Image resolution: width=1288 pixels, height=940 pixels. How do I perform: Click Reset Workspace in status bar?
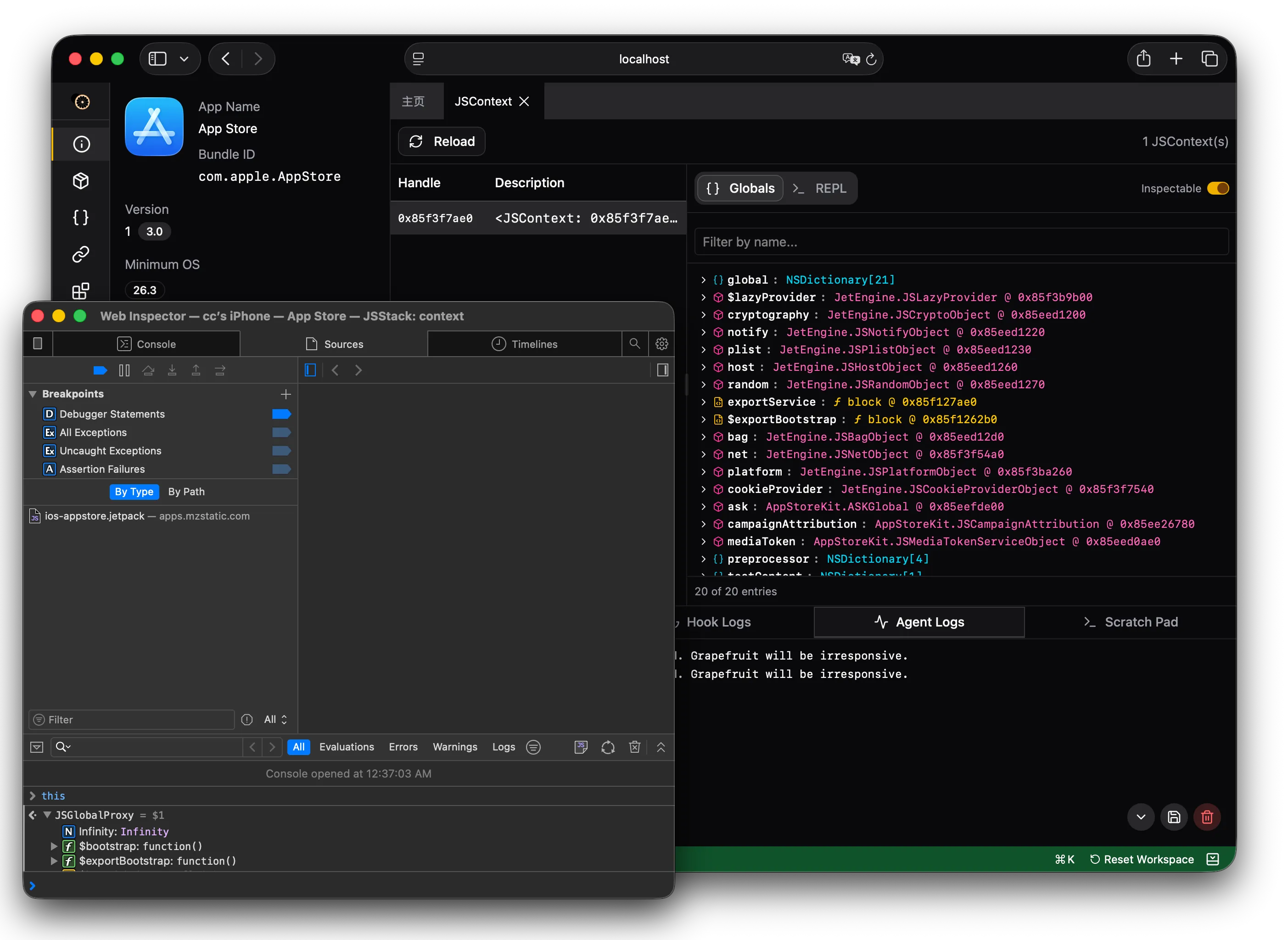1141,859
